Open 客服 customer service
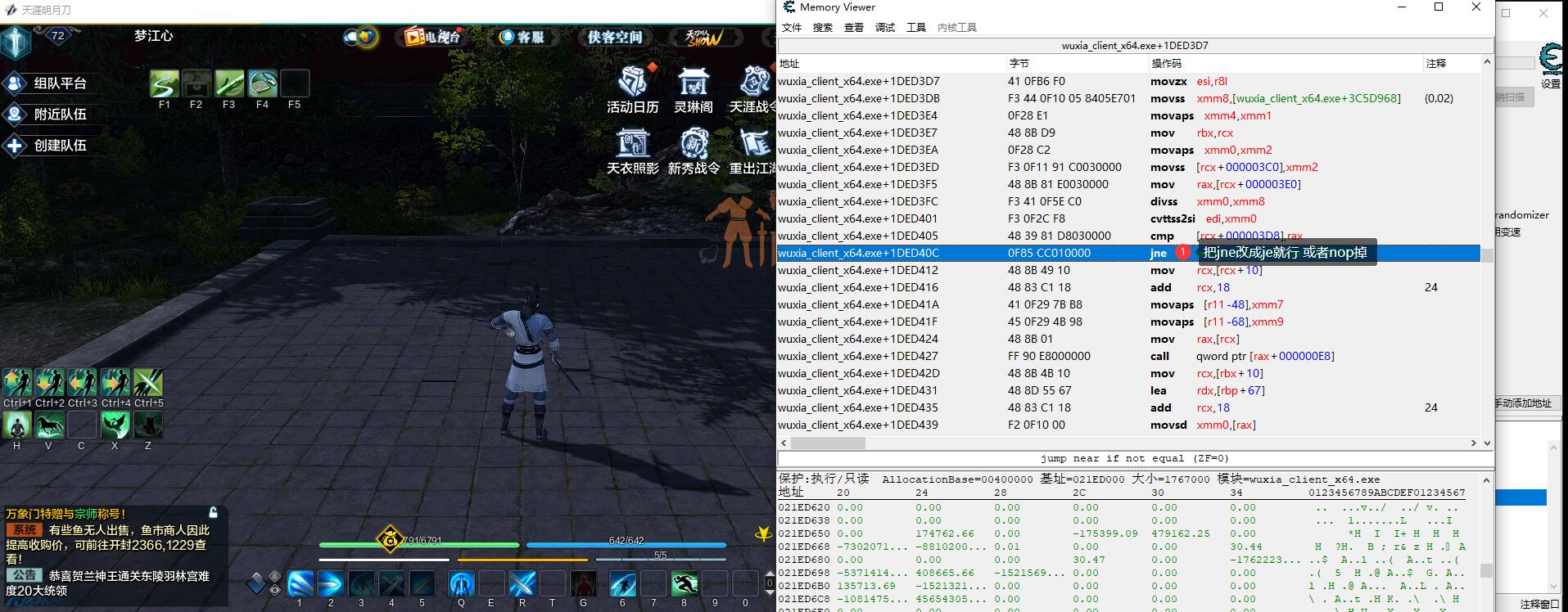The image size is (1568, 612). (x=522, y=37)
